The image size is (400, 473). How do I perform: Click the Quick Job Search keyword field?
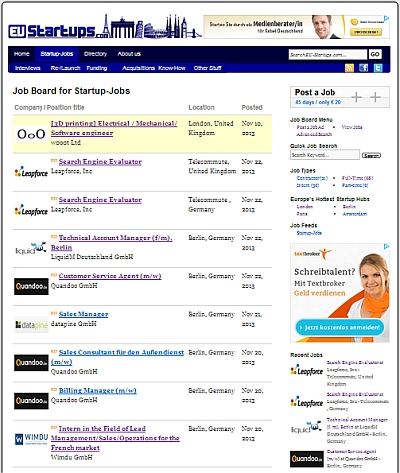(325, 155)
